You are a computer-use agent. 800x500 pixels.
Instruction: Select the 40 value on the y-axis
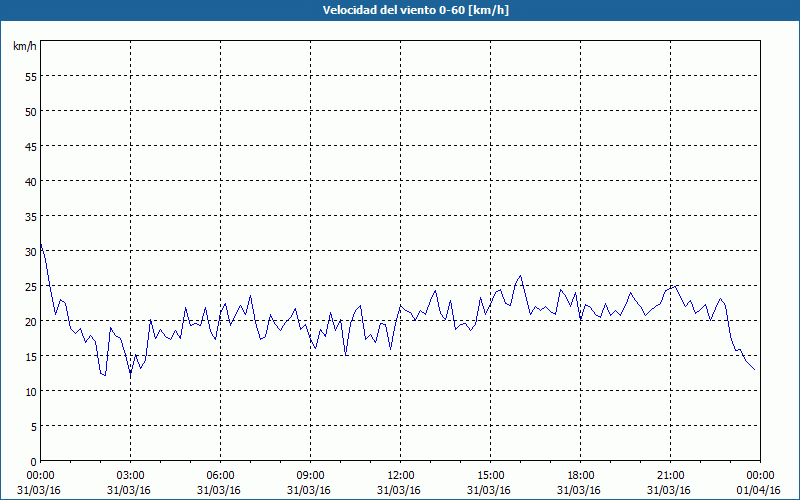(31, 182)
